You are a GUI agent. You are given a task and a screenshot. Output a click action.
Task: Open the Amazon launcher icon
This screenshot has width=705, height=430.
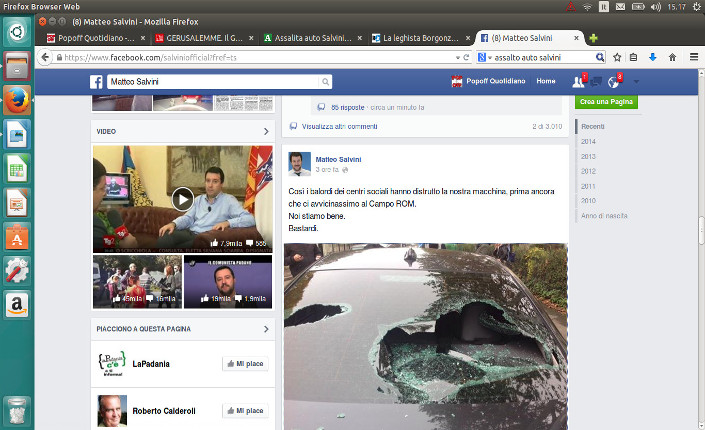[x=17, y=305]
